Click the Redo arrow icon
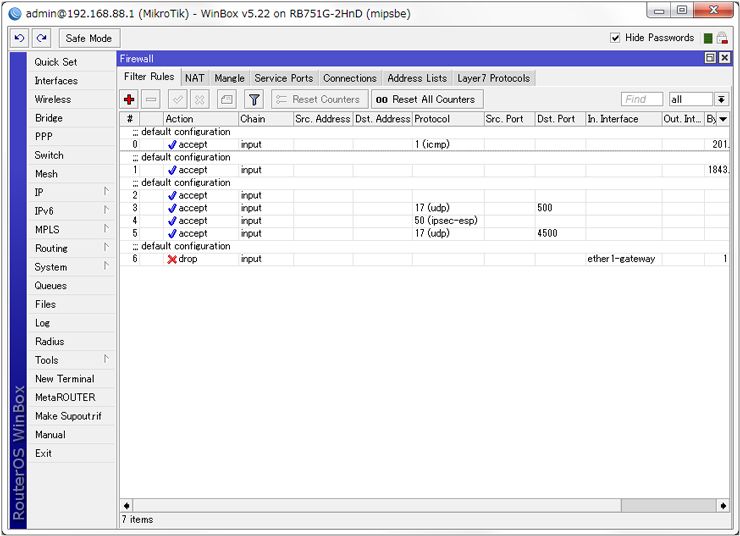 [x=42, y=38]
